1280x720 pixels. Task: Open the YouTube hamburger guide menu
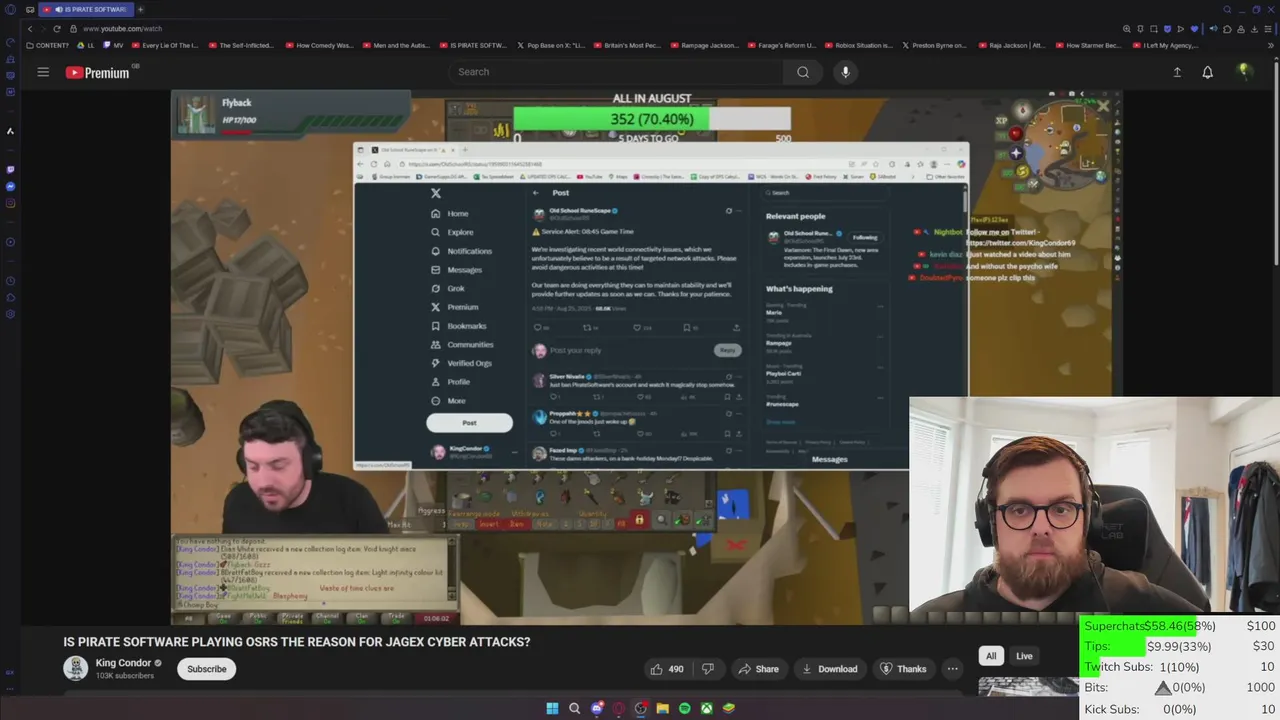click(43, 72)
